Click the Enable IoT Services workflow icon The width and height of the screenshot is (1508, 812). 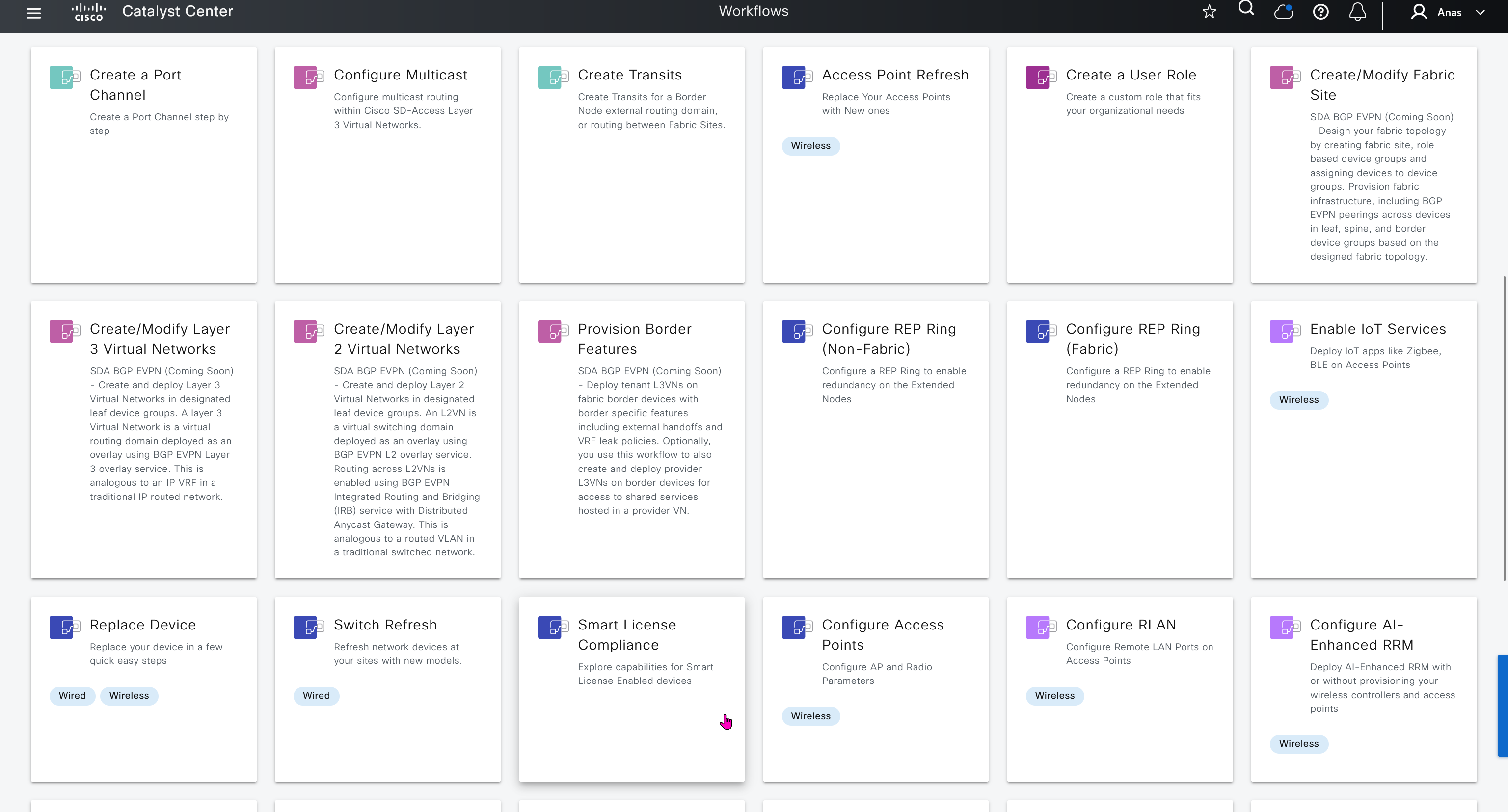click(x=1284, y=331)
